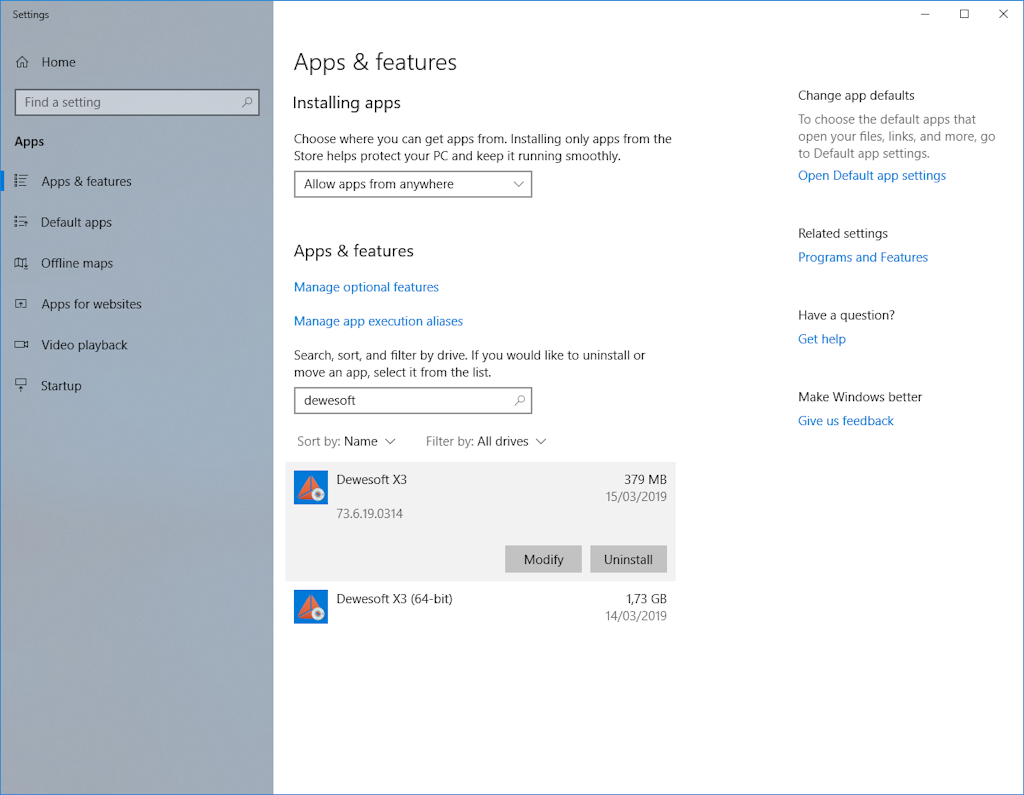Screen dimensions: 1024x795
Task: Click the Get help link
Action: (x=822, y=339)
